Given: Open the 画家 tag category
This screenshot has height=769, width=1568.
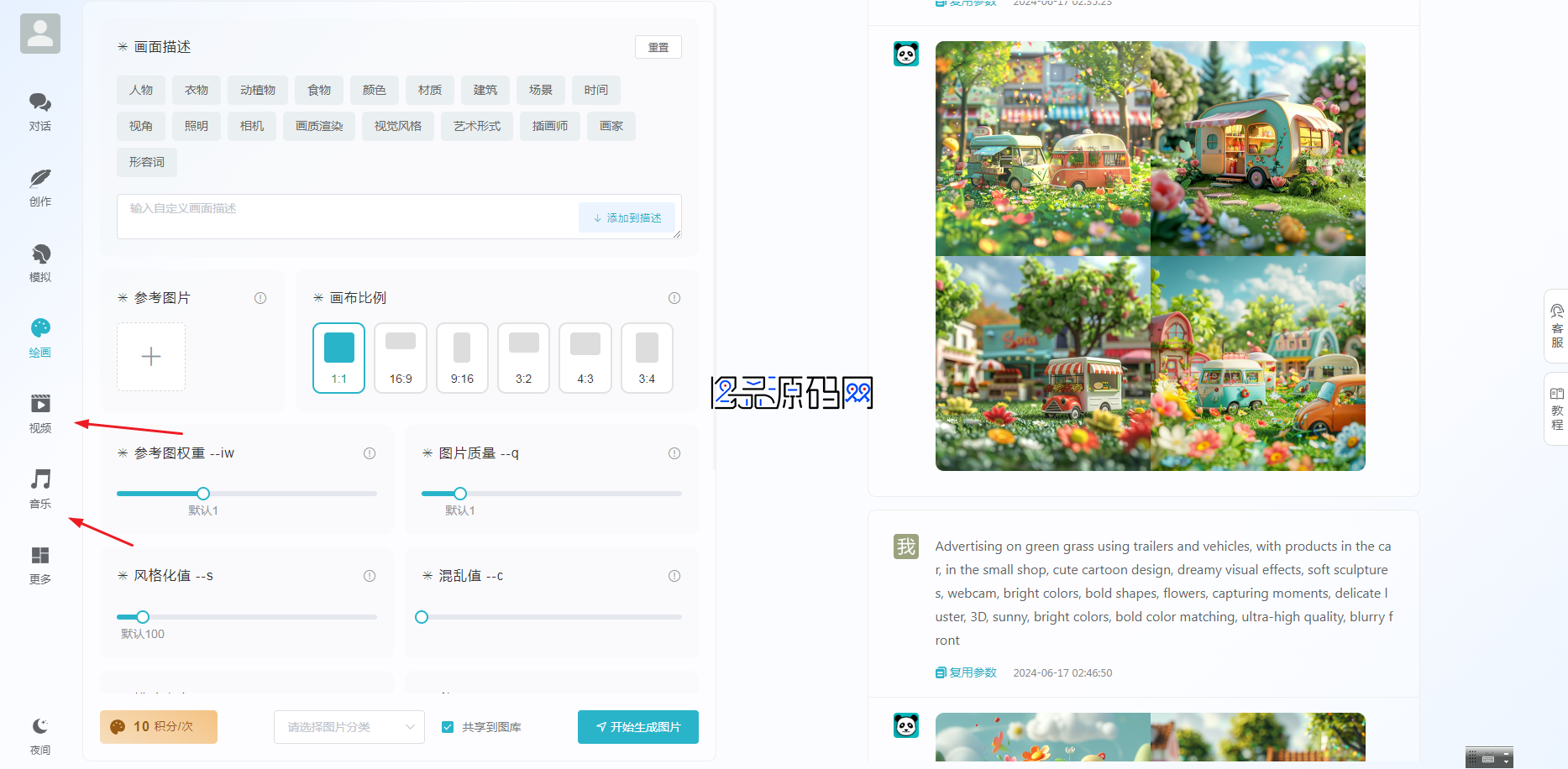Looking at the screenshot, I should [611, 126].
